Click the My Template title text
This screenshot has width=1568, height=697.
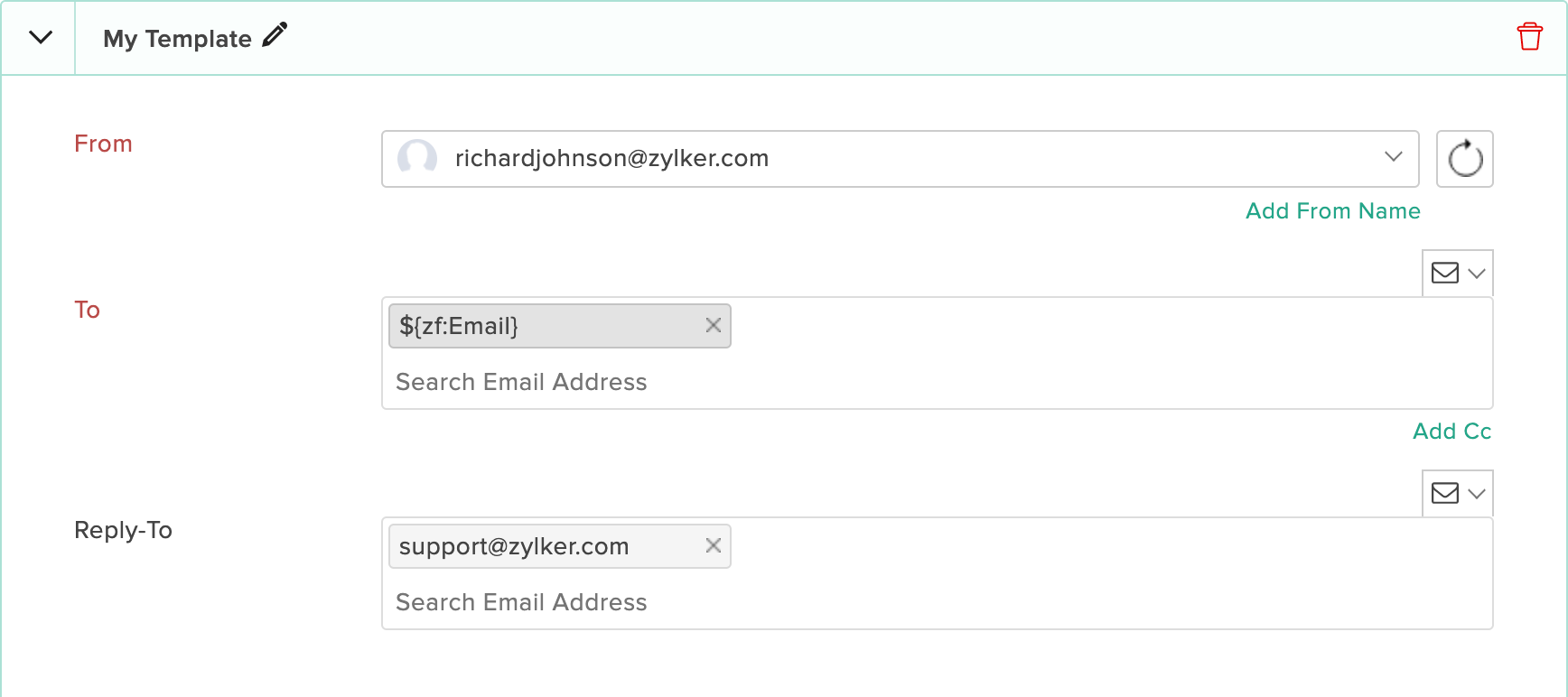177,39
